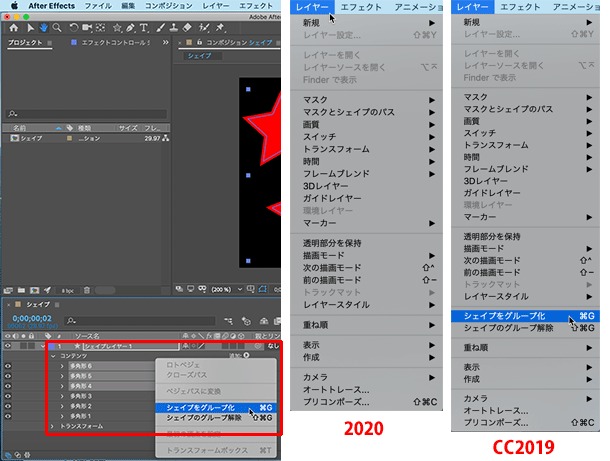The image size is (610, 461).
Task: Toggle visibility of 多角形 1
Action: click(x=7, y=416)
